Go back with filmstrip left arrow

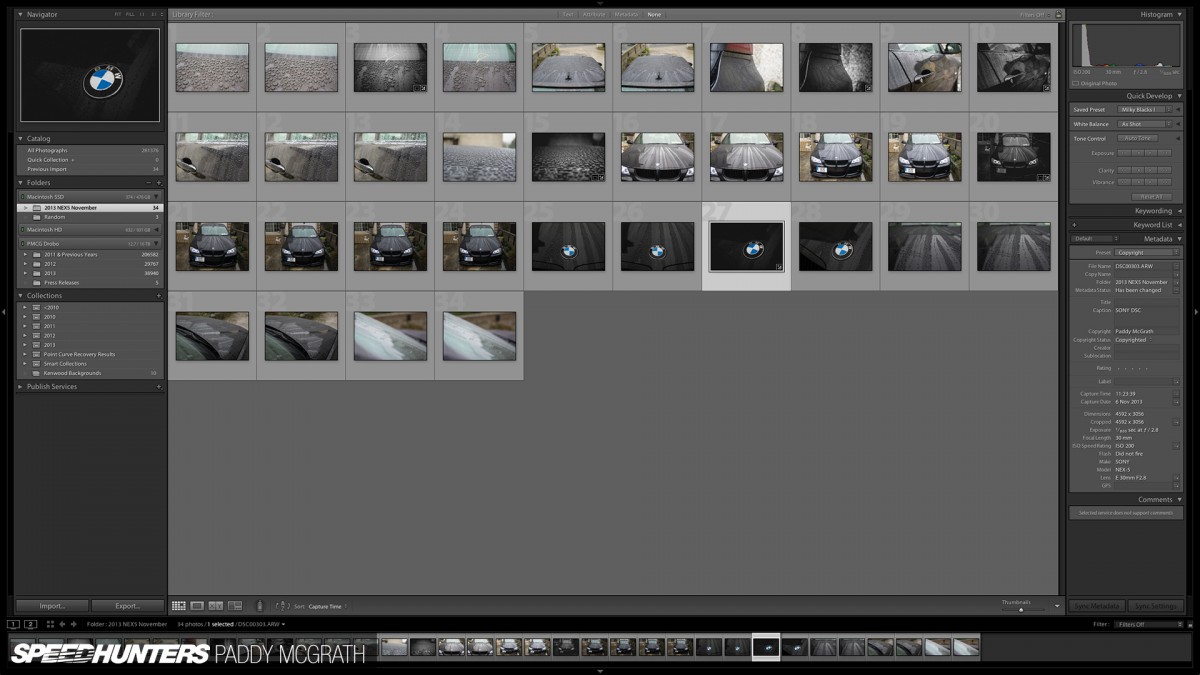point(62,624)
